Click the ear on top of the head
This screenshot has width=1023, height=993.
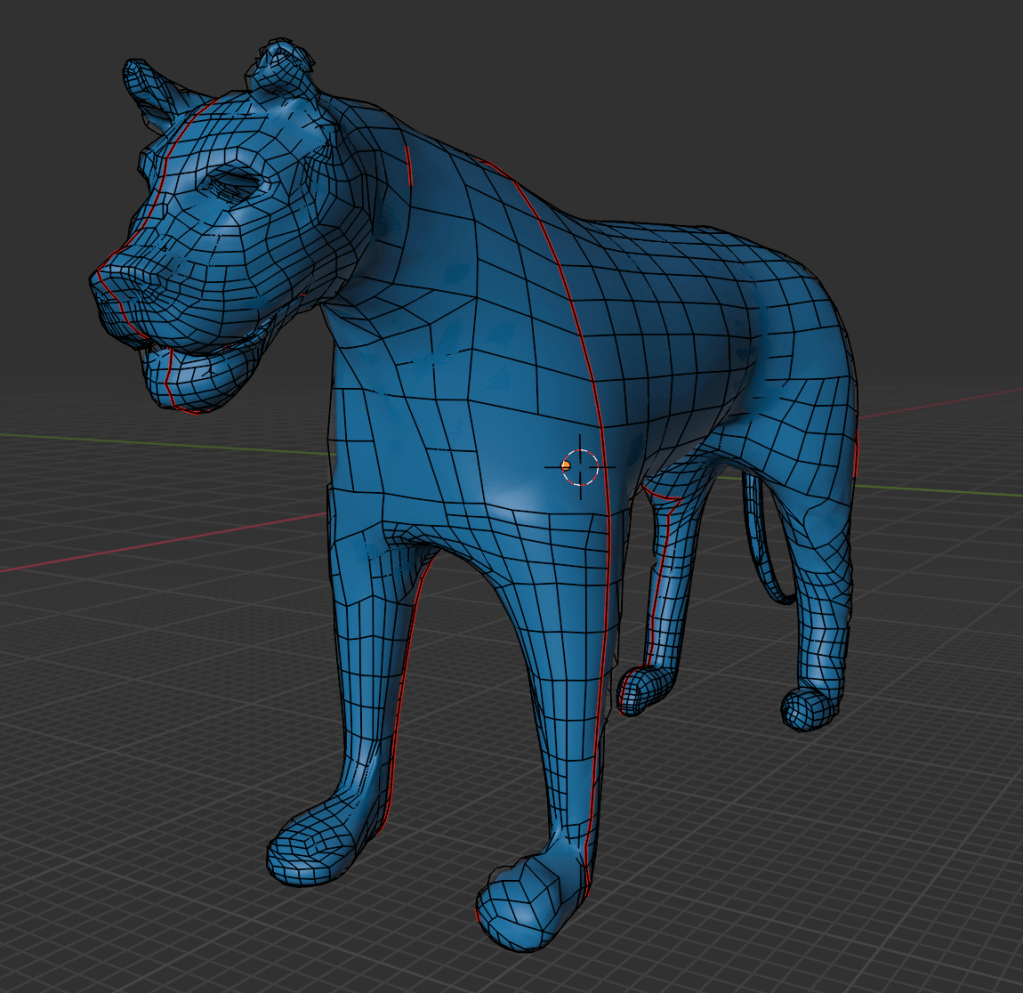280,68
